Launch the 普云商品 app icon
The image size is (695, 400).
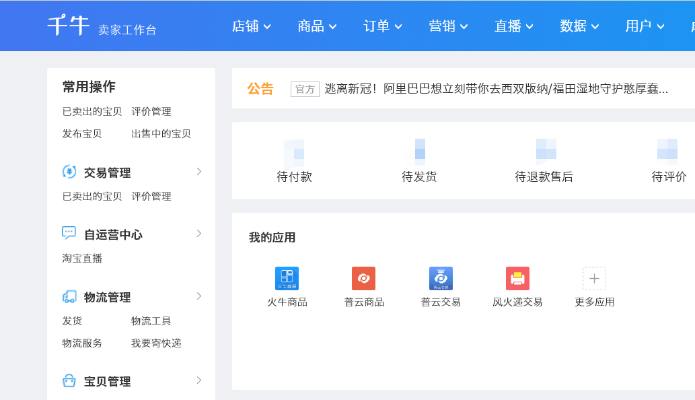363,278
